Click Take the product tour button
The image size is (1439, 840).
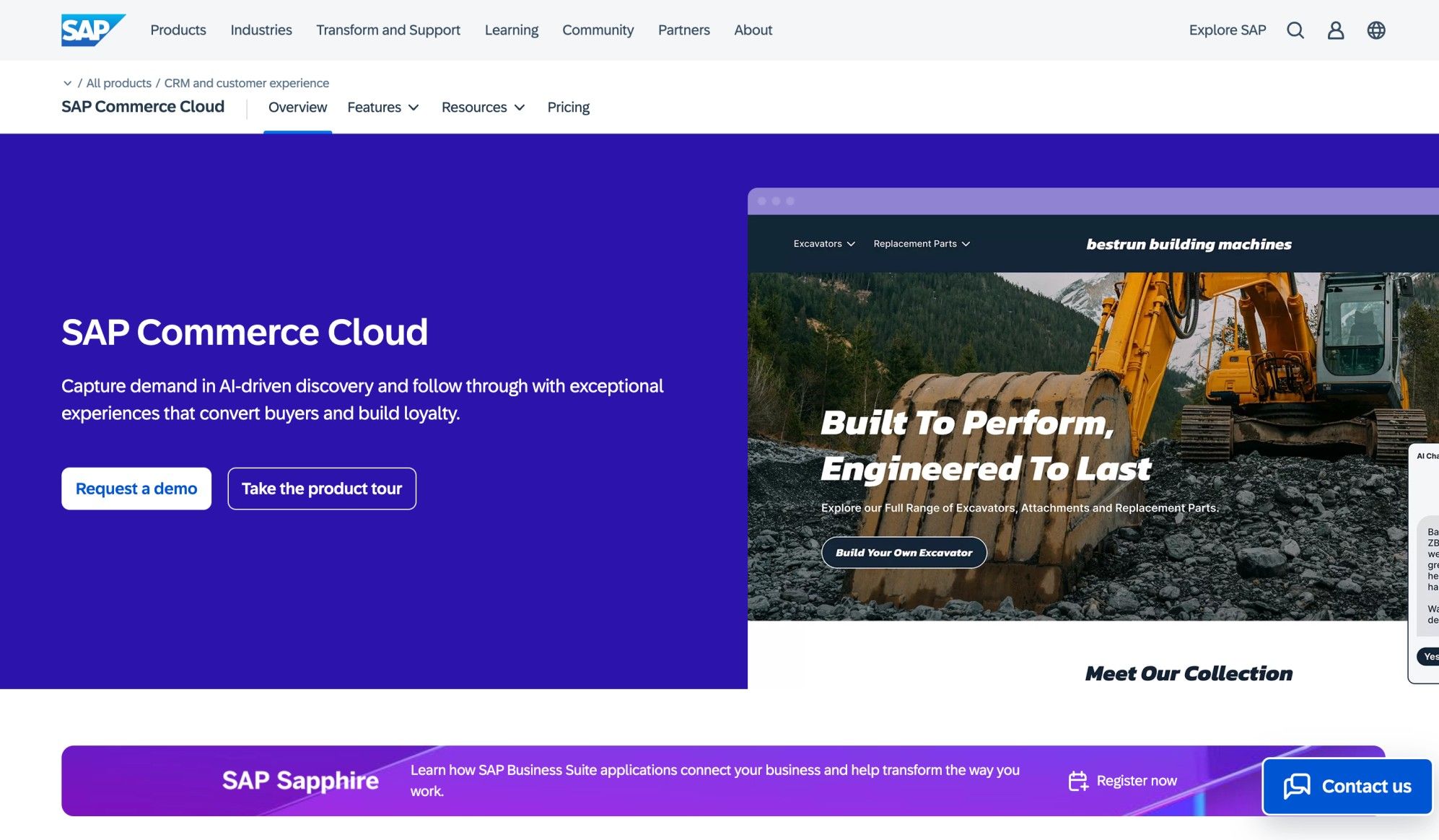[322, 489]
